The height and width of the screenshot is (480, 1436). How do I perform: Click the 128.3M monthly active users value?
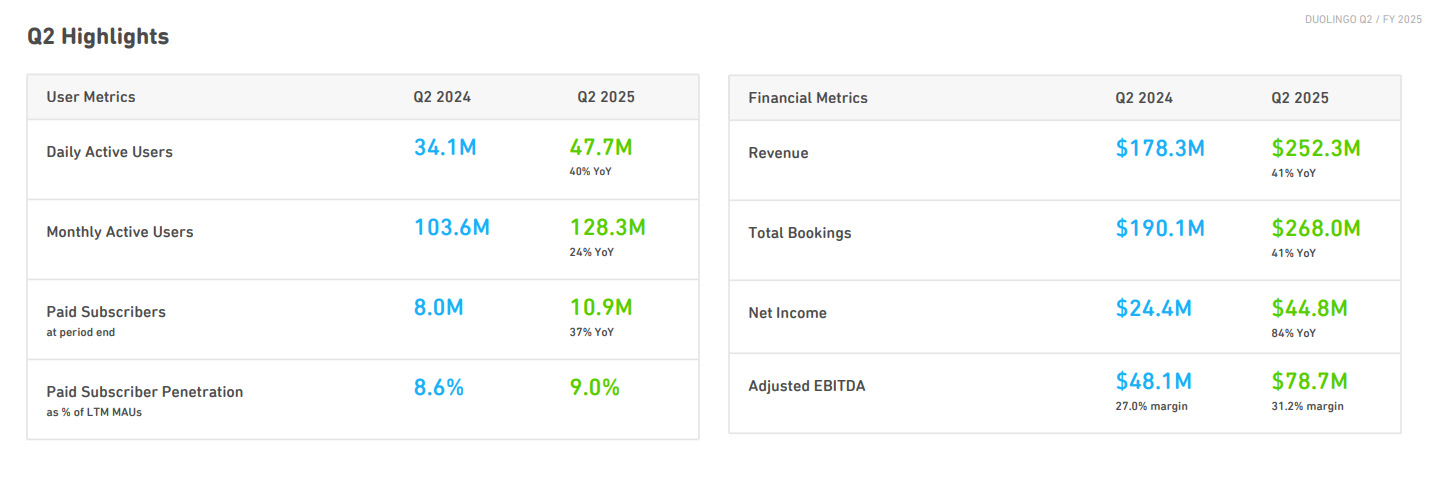[607, 228]
